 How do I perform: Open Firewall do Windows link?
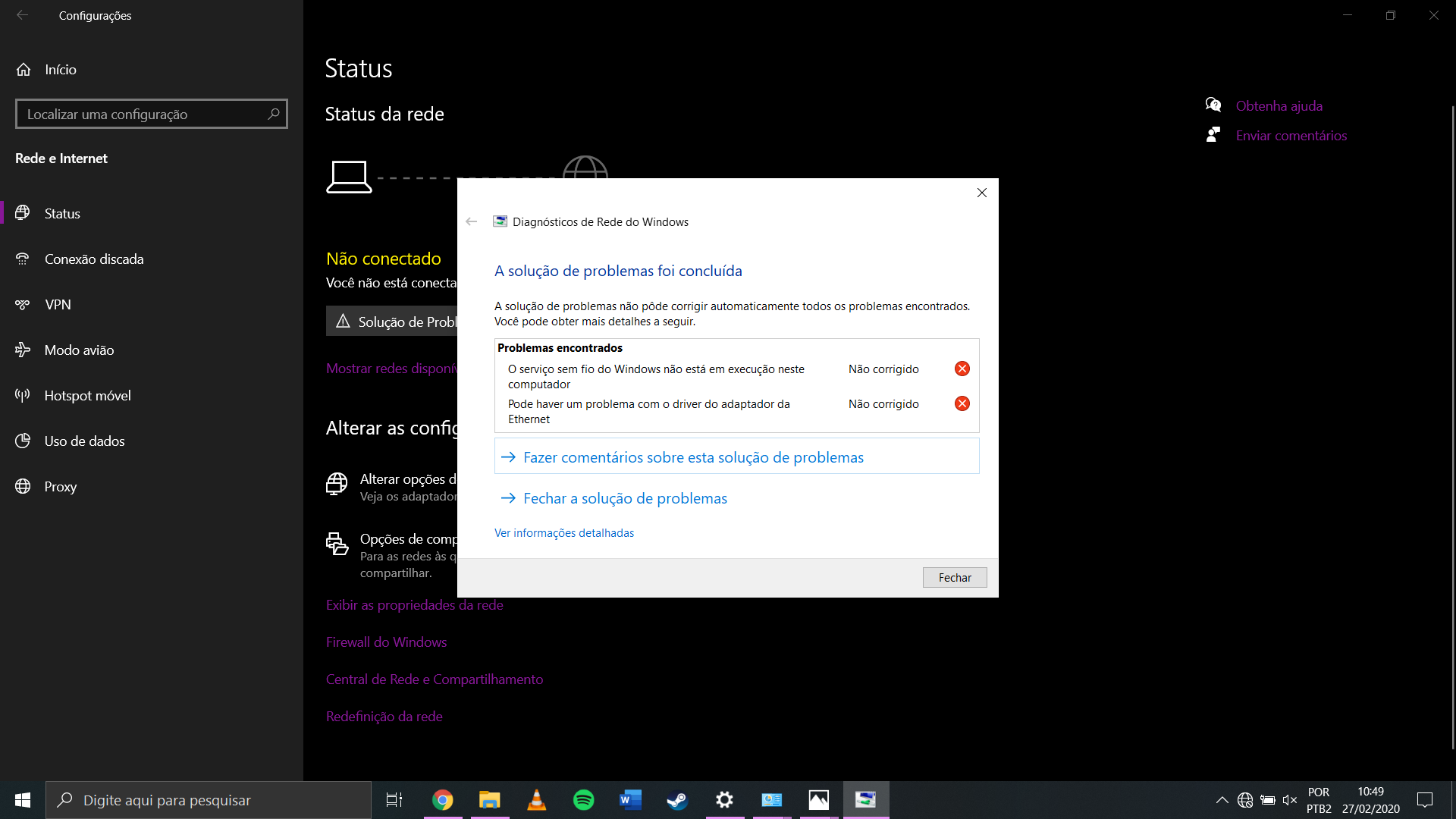coord(386,642)
